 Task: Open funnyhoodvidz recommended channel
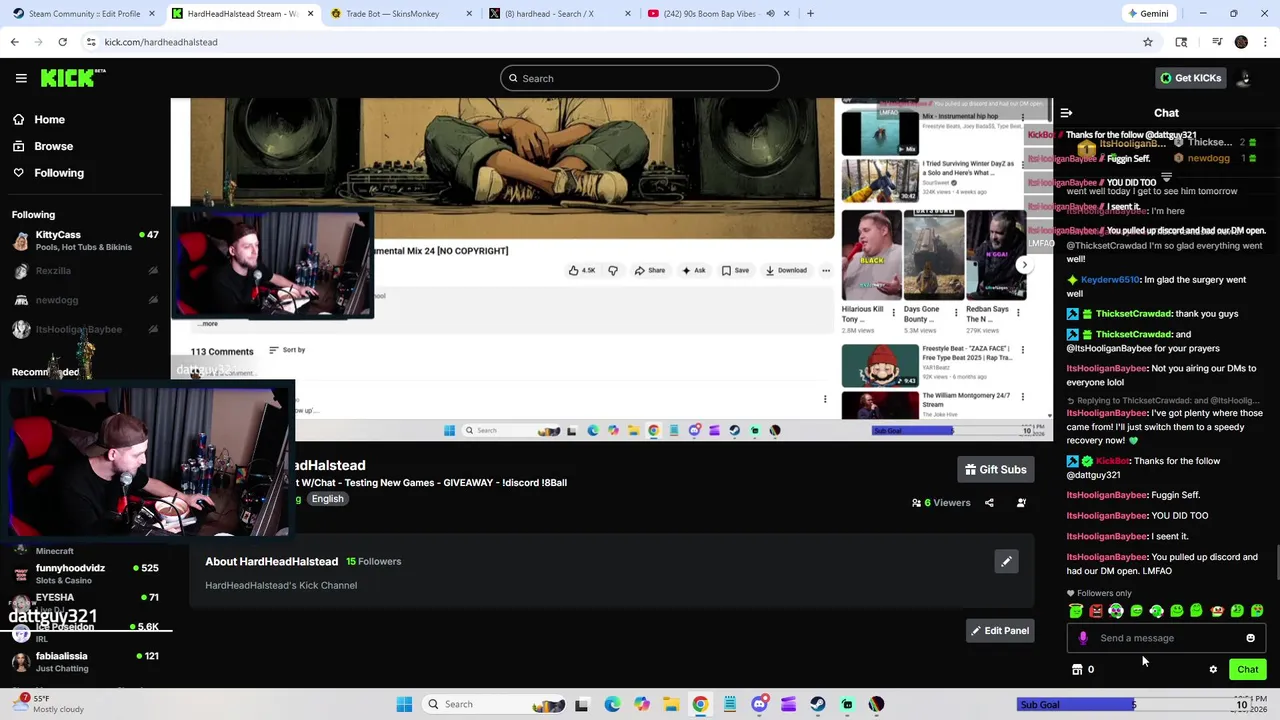(x=85, y=573)
